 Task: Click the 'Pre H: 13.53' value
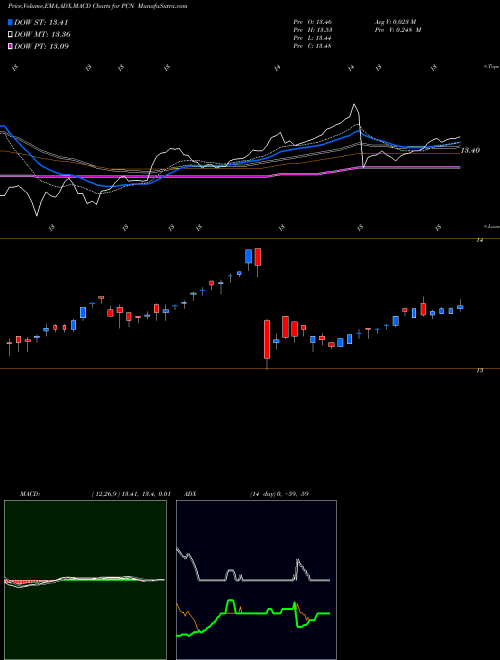point(313,30)
